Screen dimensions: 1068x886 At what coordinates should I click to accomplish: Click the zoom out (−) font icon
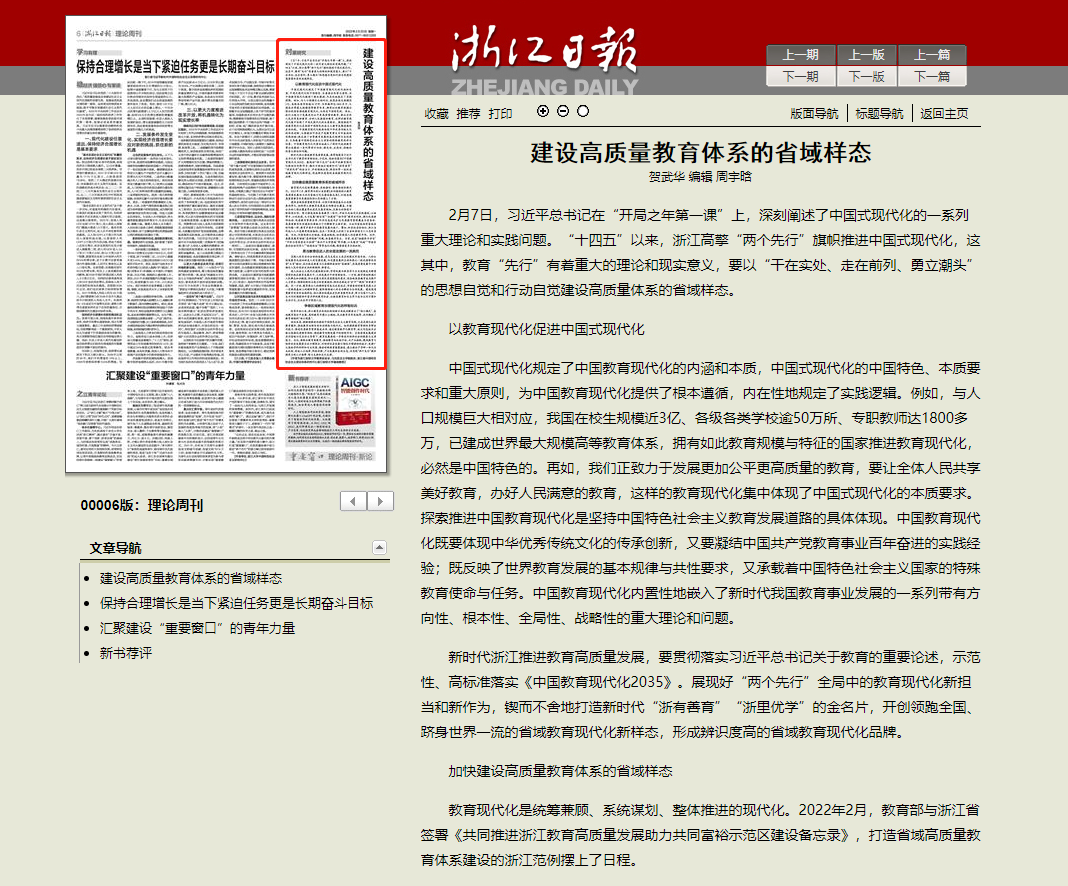563,112
